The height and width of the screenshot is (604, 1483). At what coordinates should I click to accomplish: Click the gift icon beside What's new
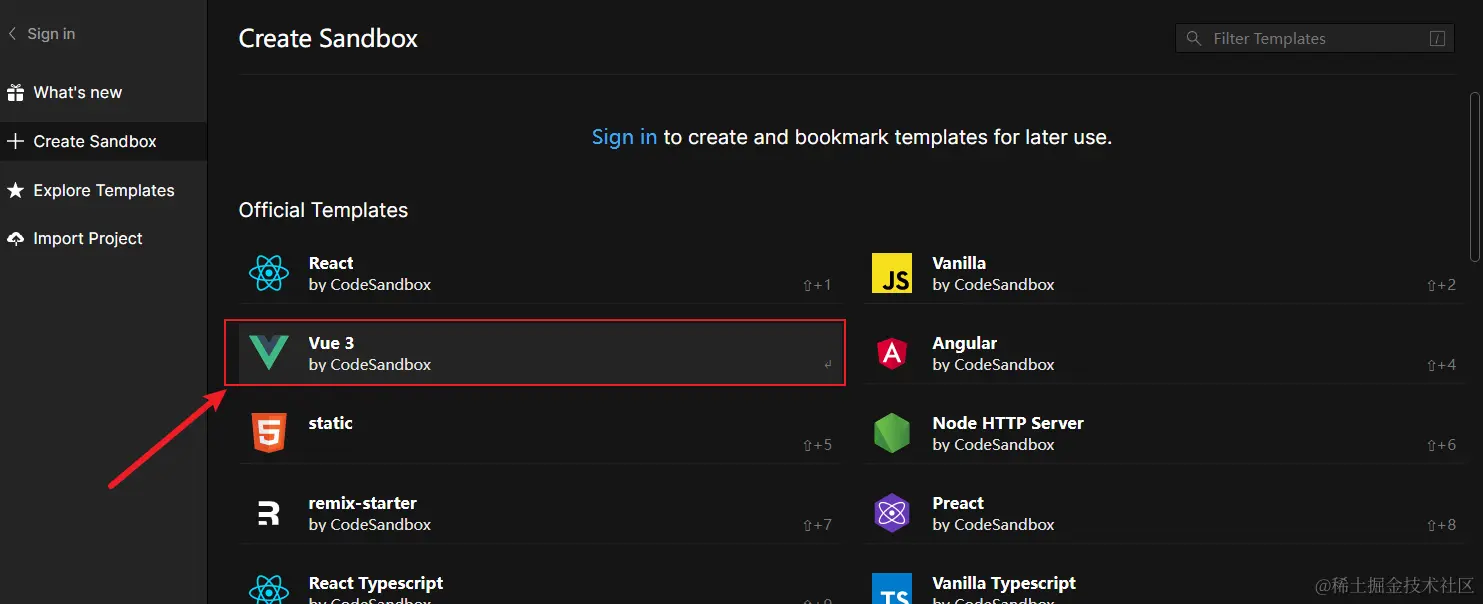(x=15, y=93)
